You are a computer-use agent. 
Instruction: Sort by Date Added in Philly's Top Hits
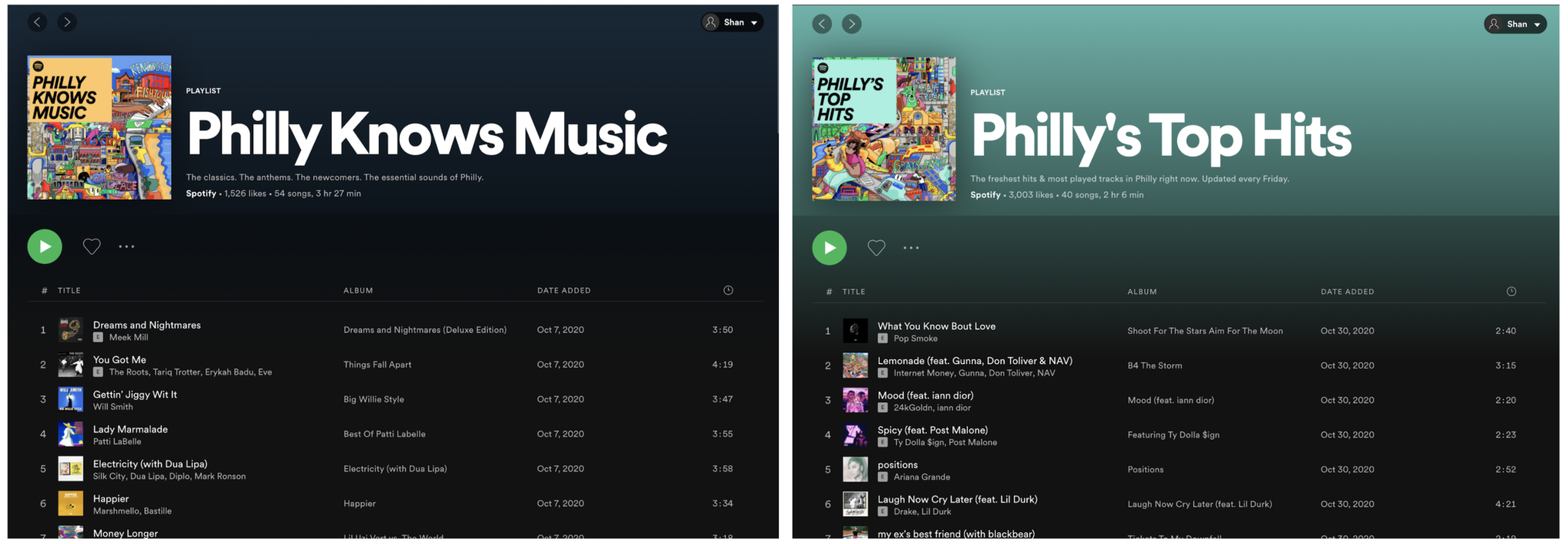1347,292
